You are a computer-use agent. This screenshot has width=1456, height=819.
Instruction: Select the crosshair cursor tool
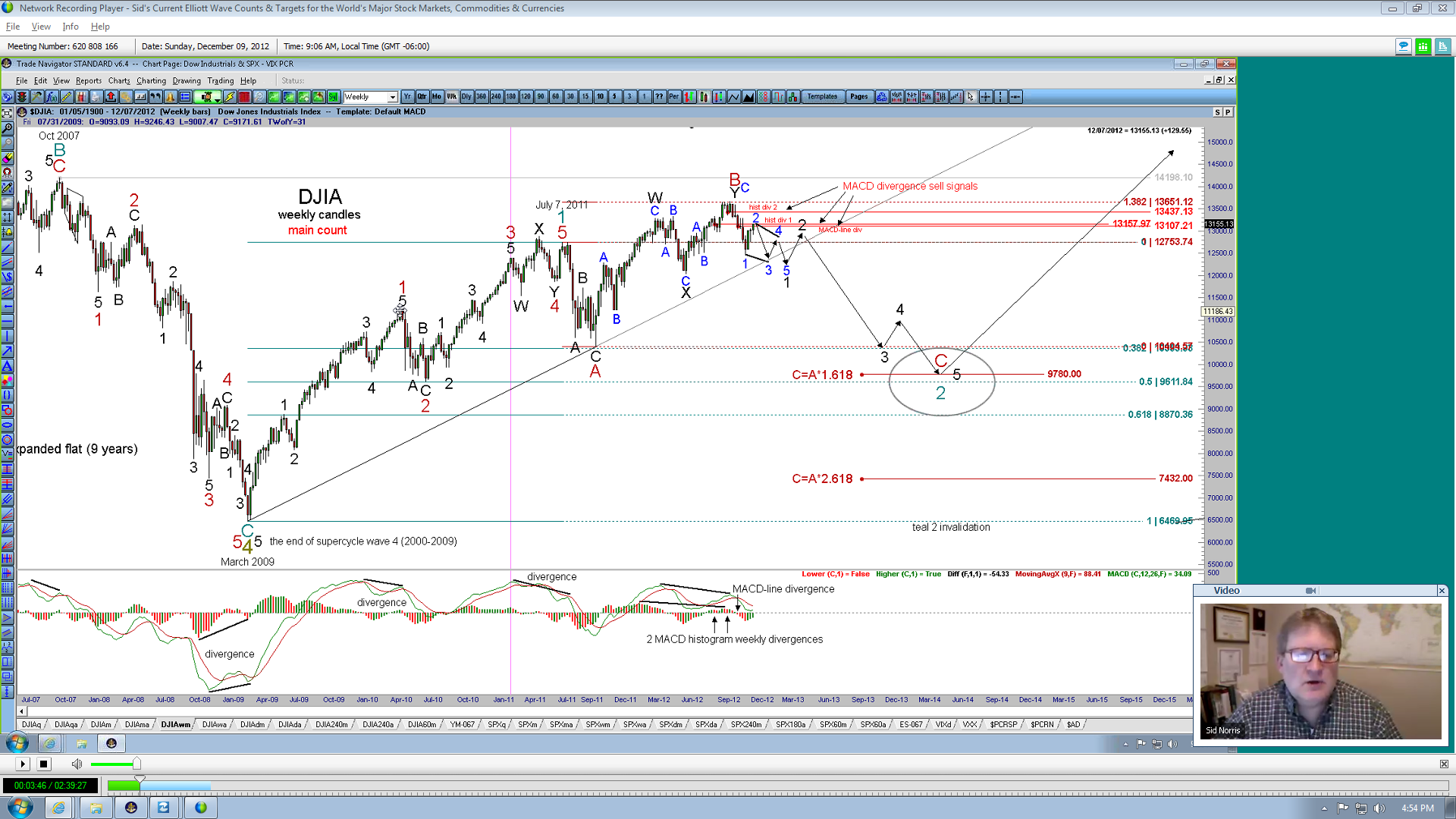[986, 97]
